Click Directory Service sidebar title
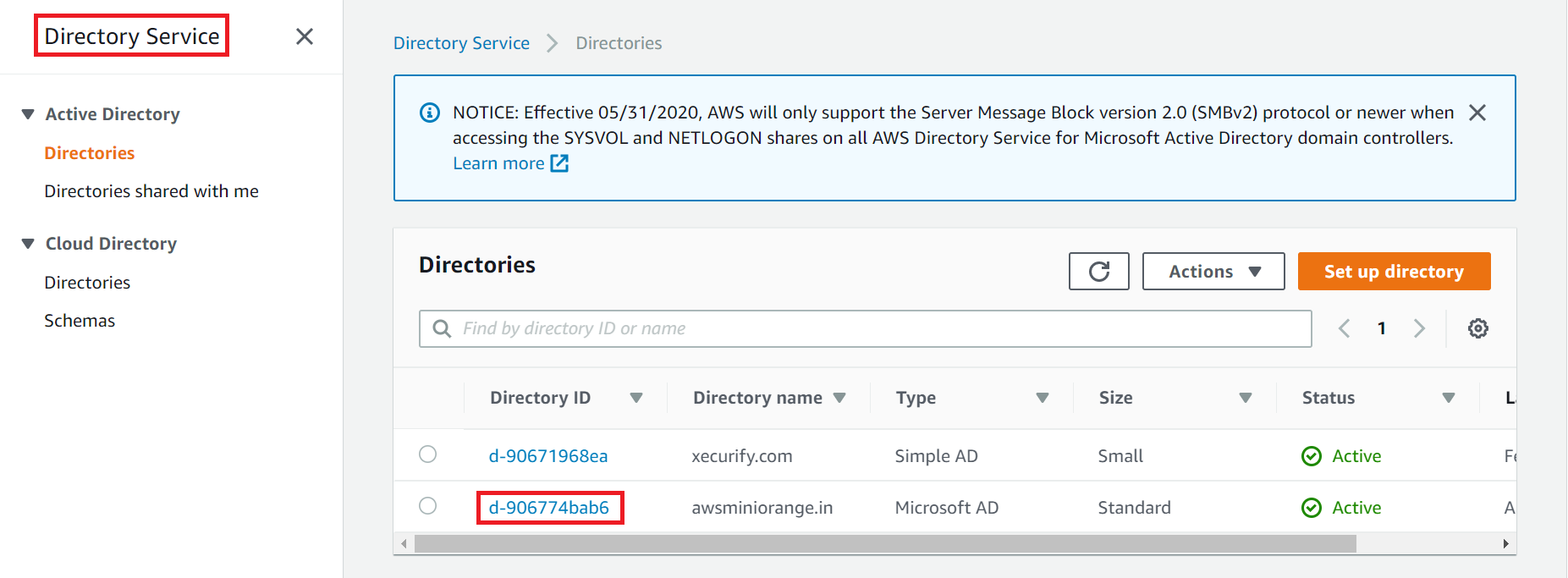This screenshot has height=578, width=1568. coord(132,36)
